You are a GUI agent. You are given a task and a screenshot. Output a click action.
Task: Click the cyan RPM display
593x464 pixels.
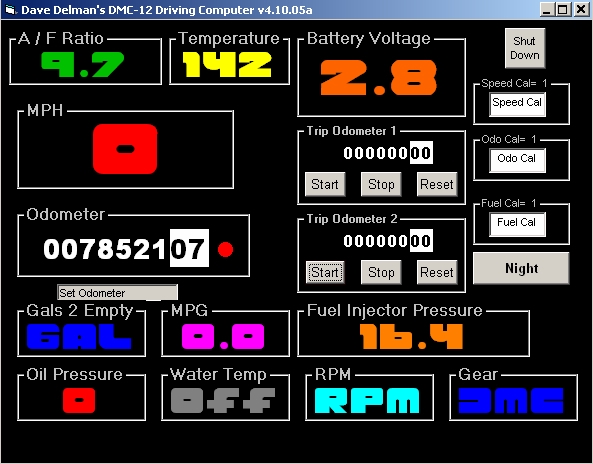pyautogui.click(x=367, y=400)
